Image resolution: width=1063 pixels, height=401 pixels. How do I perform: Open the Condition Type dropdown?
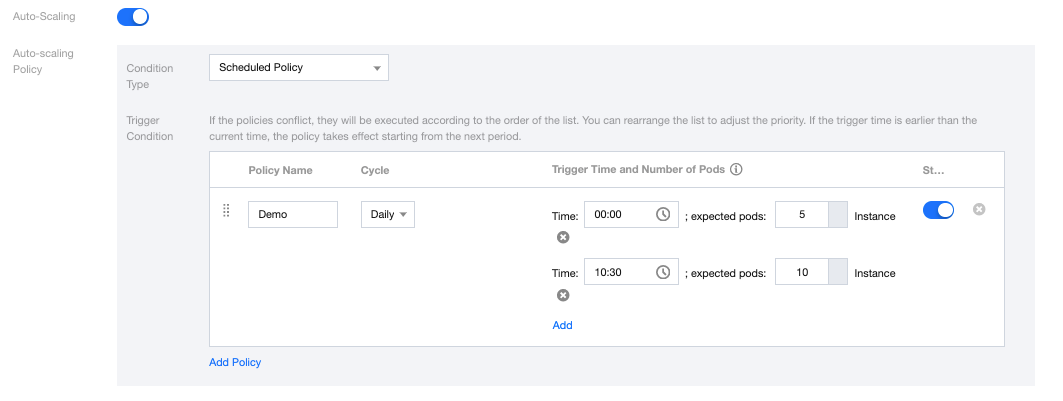tap(298, 68)
